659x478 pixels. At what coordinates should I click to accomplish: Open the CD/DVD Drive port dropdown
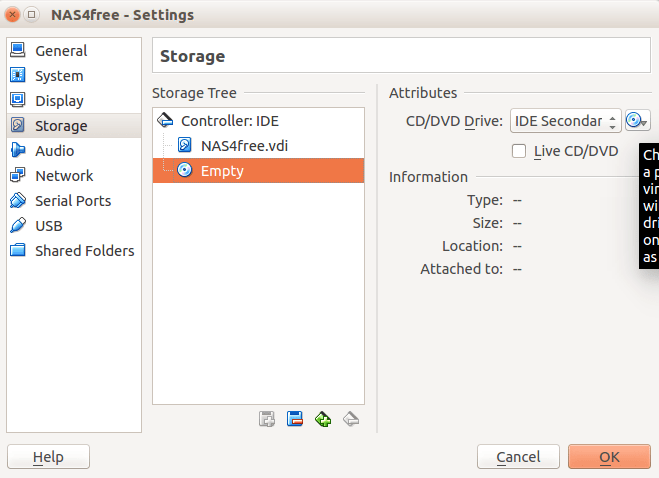coord(565,121)
